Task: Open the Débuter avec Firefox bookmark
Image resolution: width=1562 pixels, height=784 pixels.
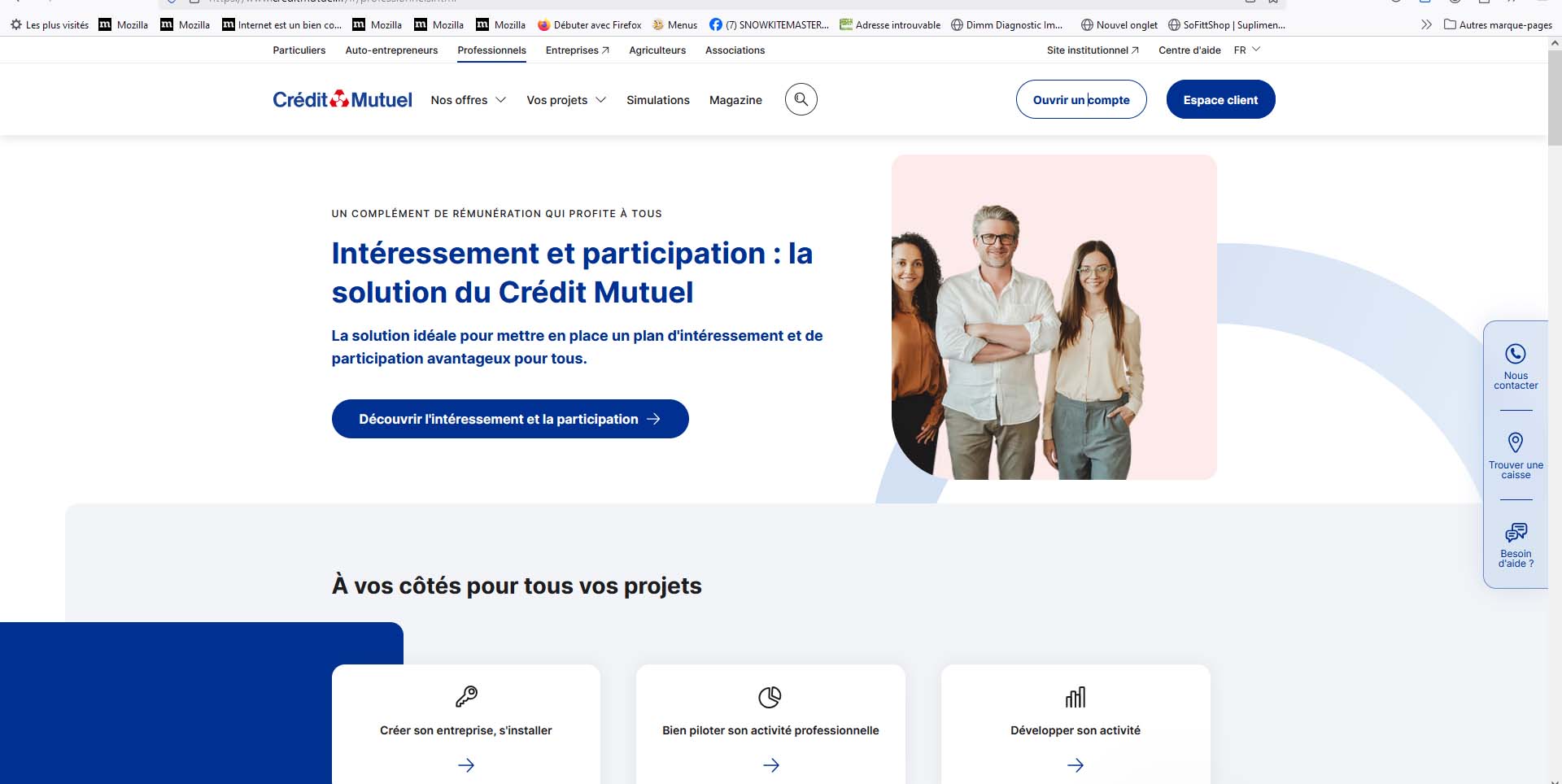Action: point(590,24)
